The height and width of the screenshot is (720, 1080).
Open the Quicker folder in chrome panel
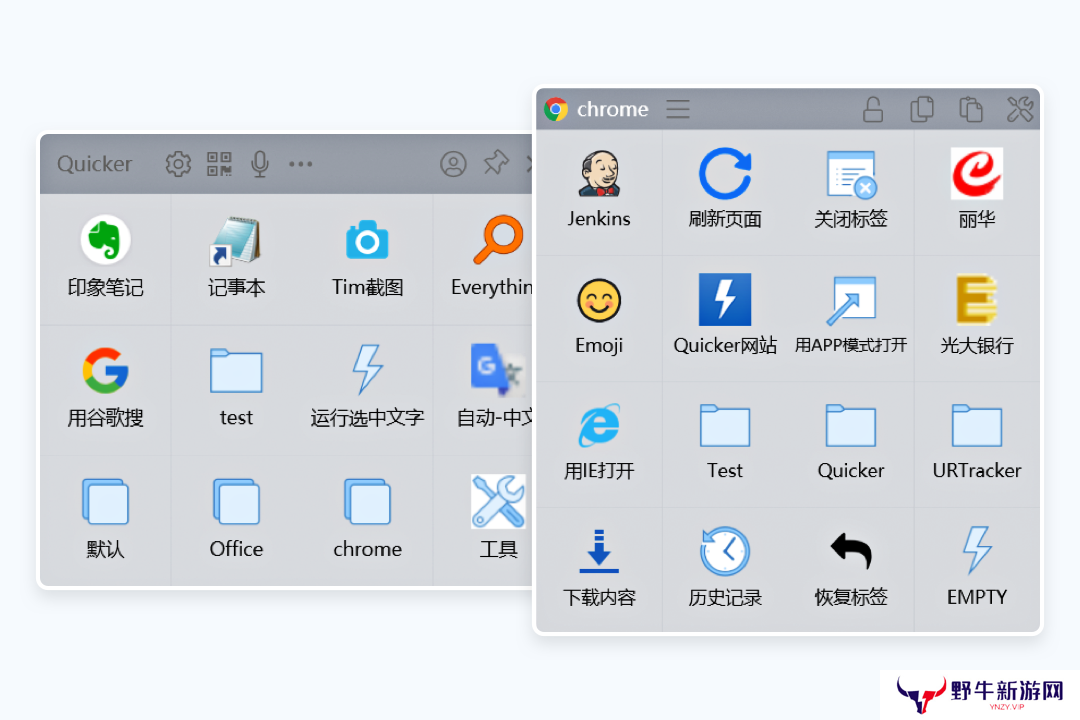pyautogui.click(x=851, y=444)
